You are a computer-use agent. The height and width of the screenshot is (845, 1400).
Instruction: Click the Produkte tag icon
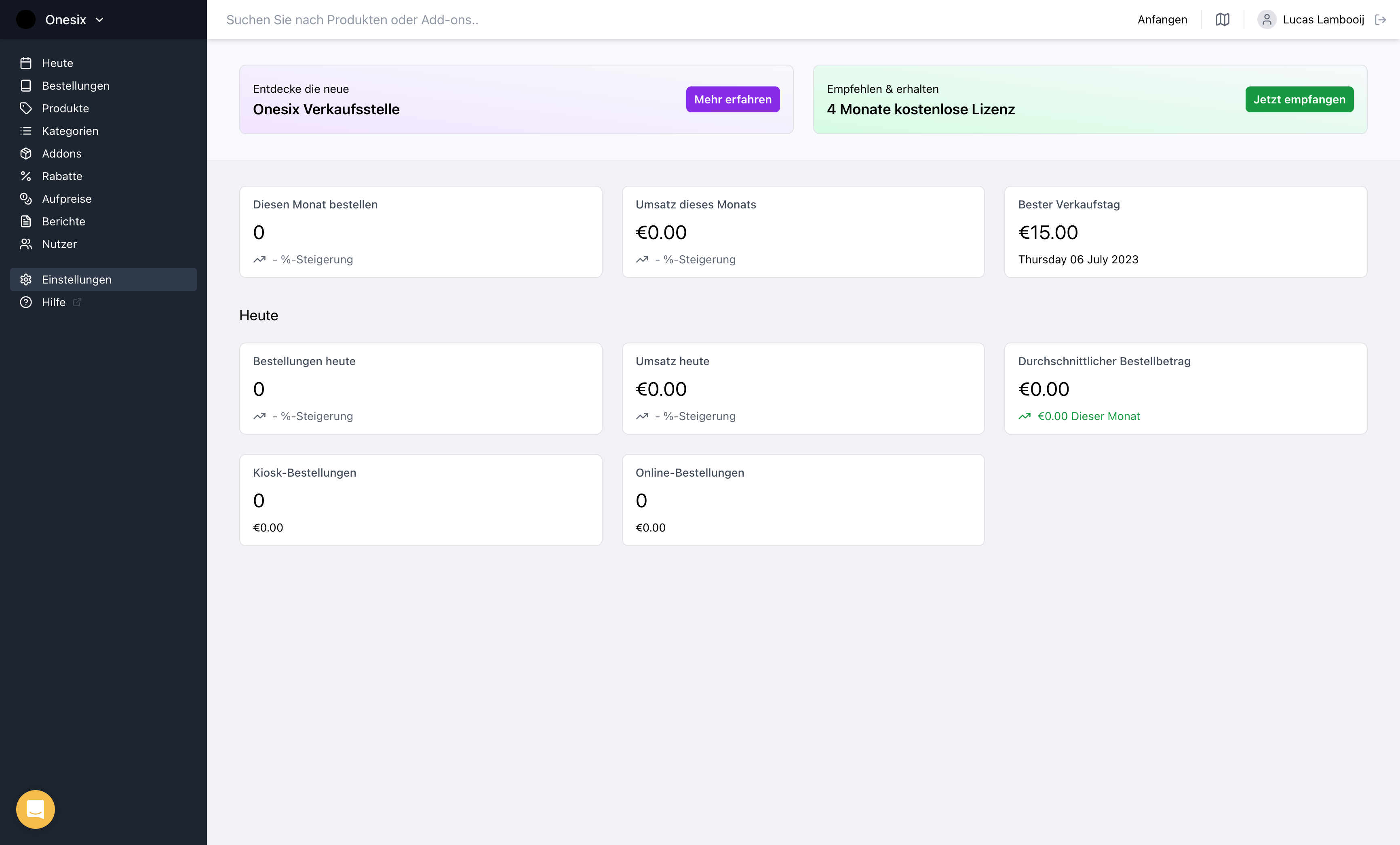point(25,109)
